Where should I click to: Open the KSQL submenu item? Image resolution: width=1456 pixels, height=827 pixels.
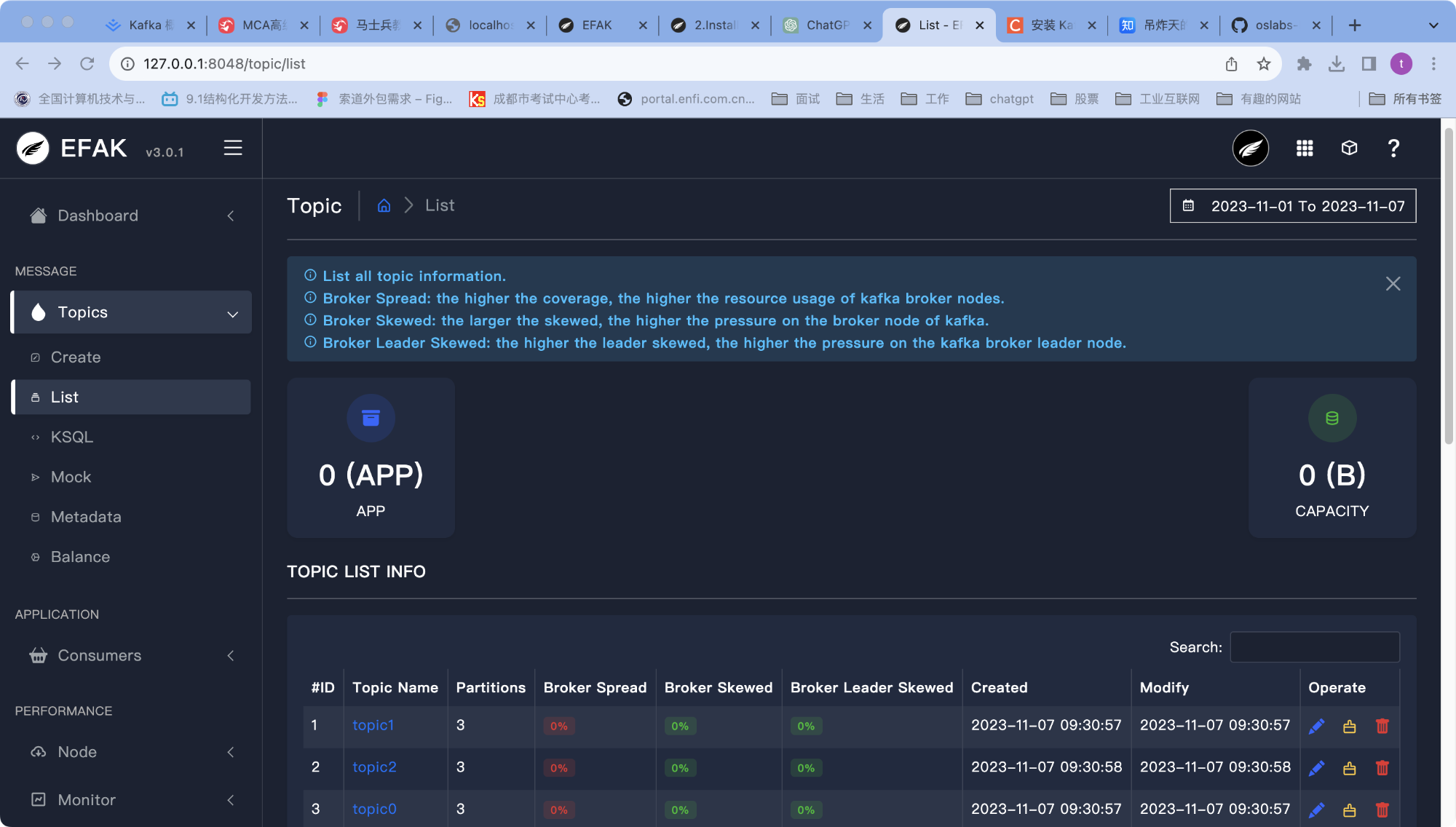tap(72, 437)
